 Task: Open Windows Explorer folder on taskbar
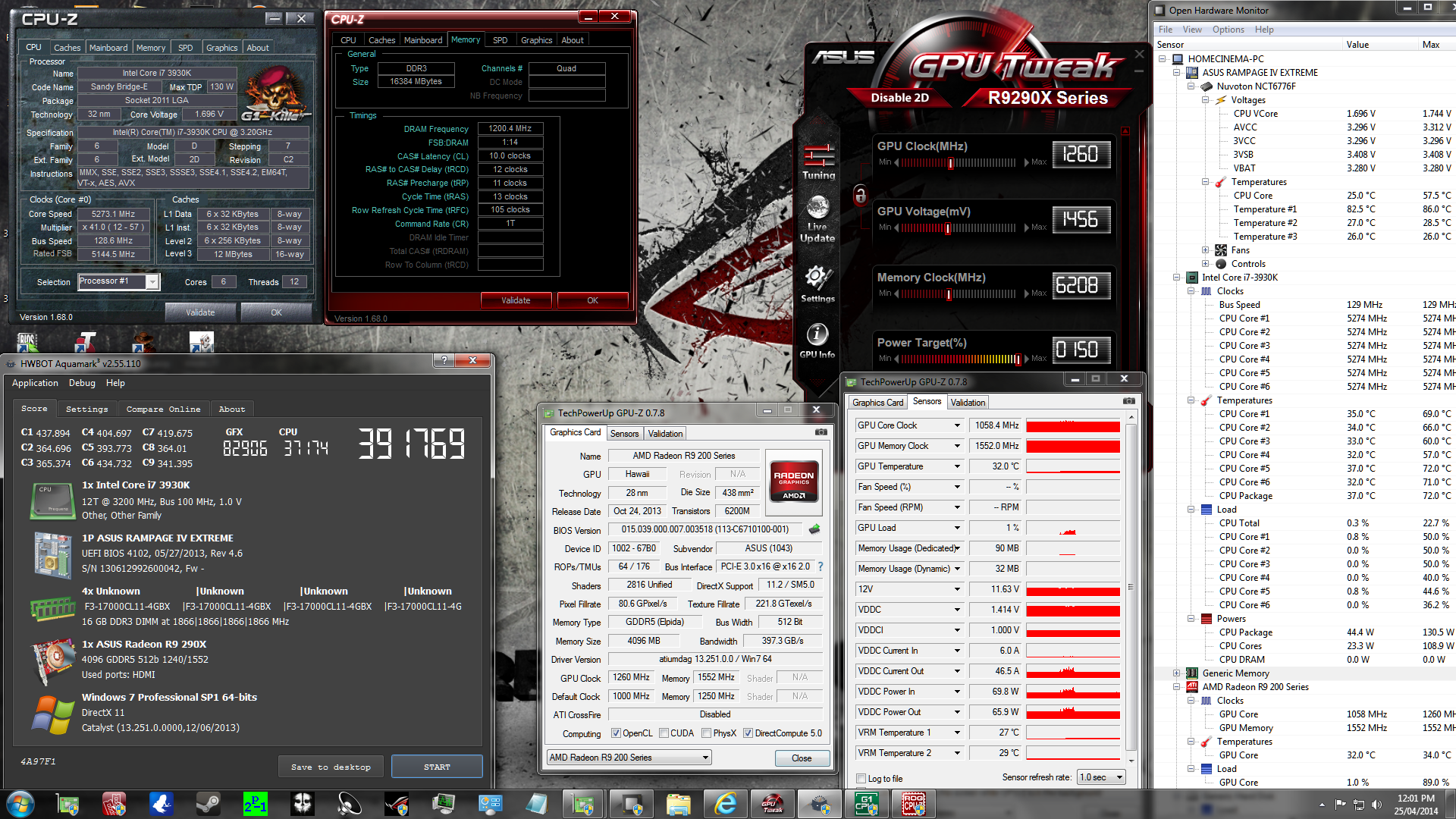[x=678, y=804]
